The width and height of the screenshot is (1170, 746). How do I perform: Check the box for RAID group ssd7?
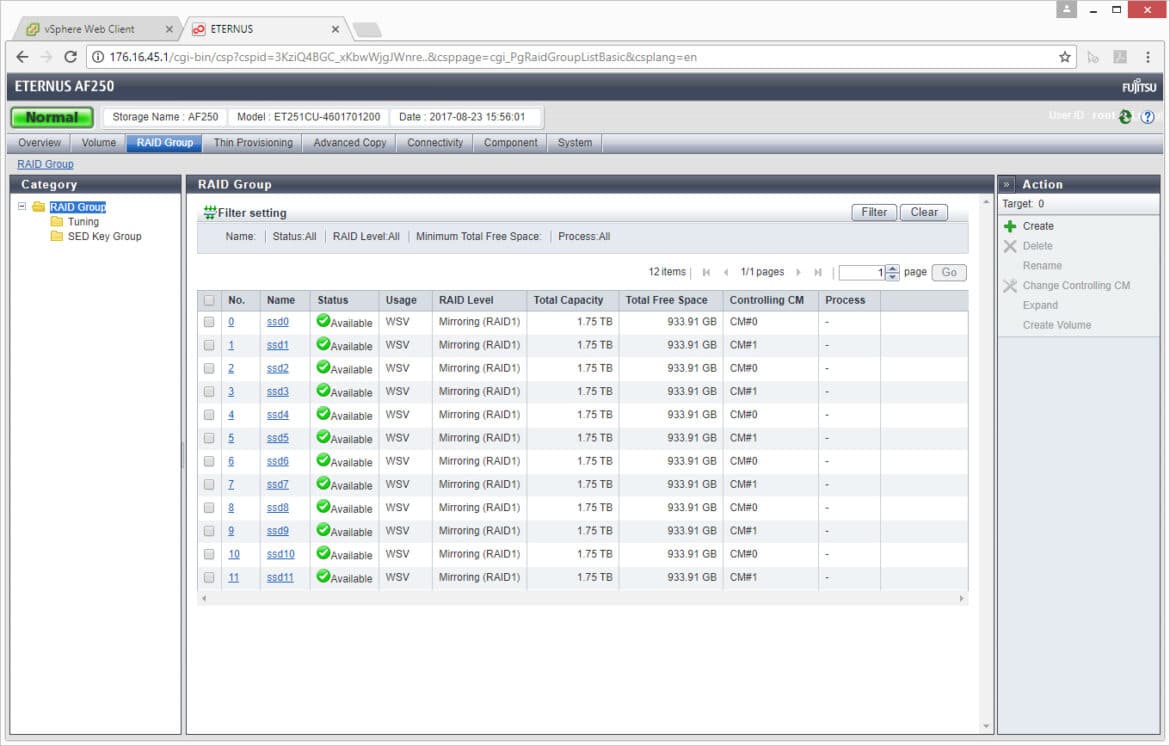coord(209,484)
